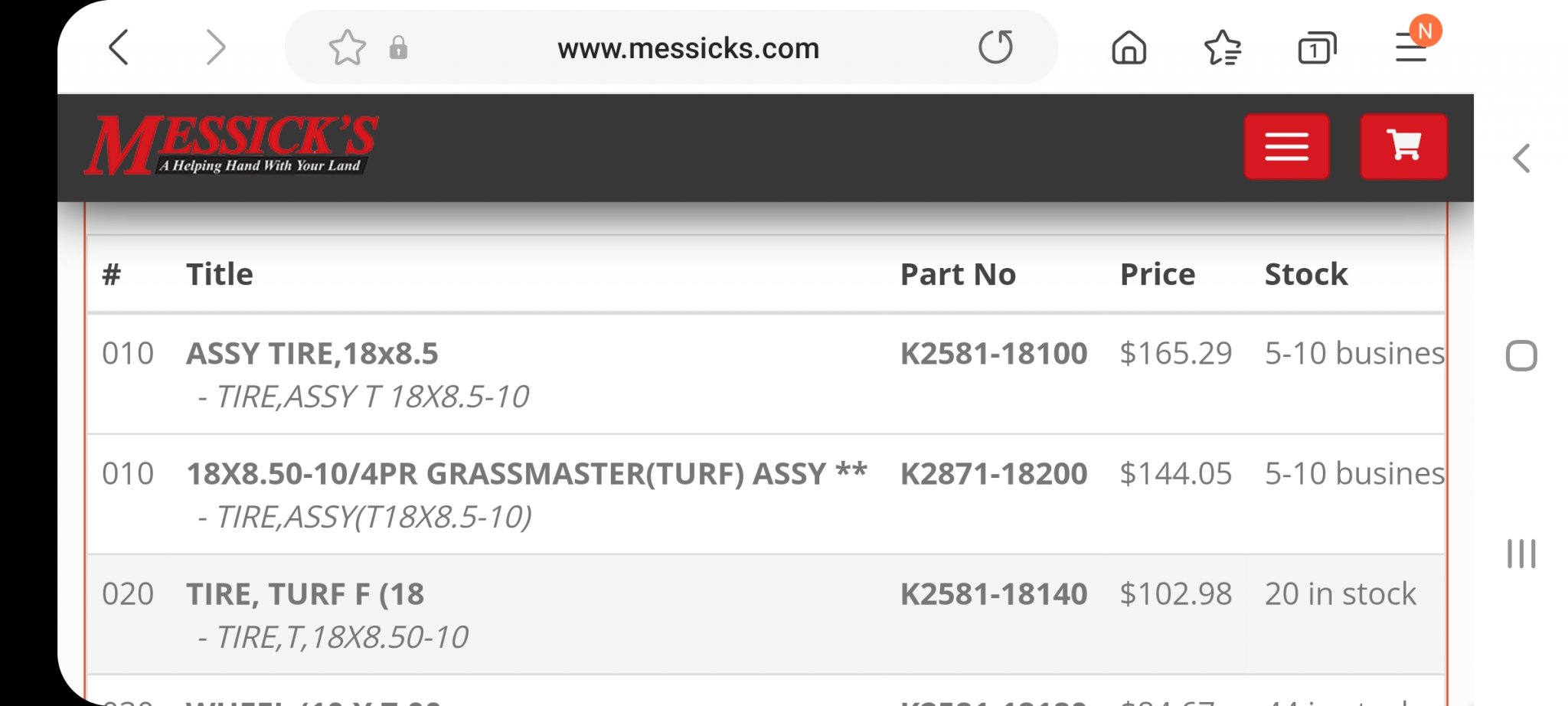Open the red shopping cart button
Image resolution: width=1568 pixels, height=706 pixels.
(x=1403, y=146)
